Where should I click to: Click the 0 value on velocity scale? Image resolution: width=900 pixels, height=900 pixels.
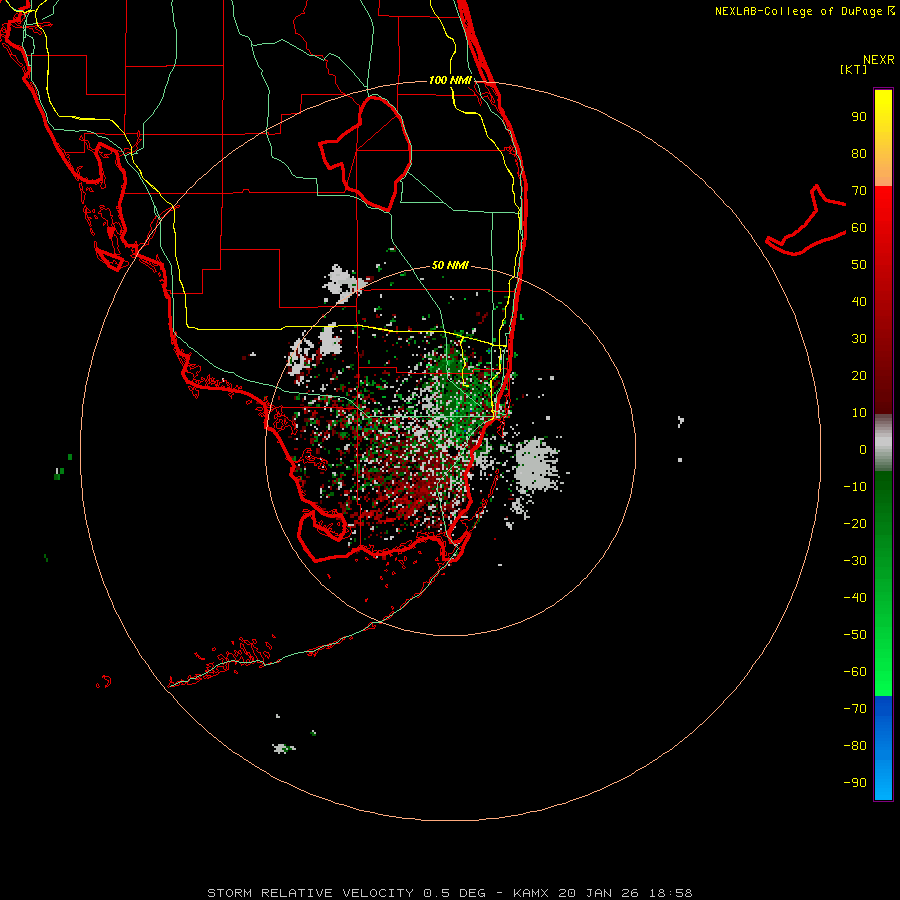(x=863, y=450)
